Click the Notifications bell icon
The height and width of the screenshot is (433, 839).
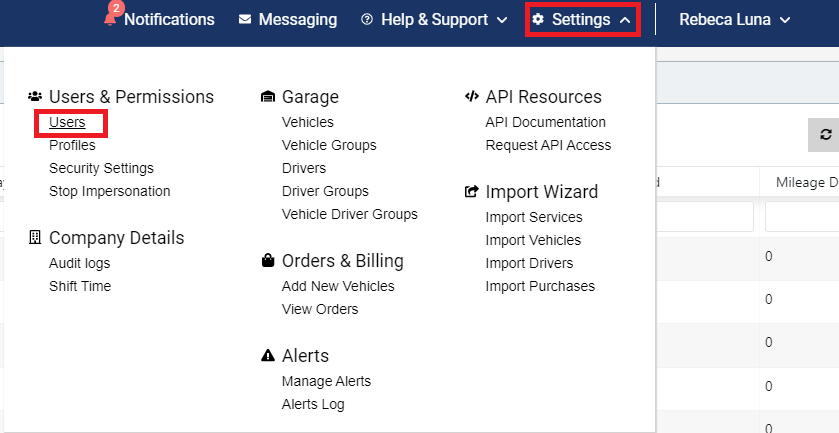(110, 20)
